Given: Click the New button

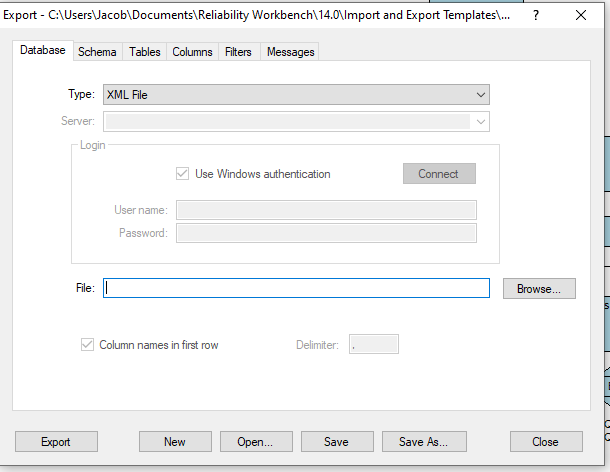Looking at the screenshot, I should pos(175,442).
